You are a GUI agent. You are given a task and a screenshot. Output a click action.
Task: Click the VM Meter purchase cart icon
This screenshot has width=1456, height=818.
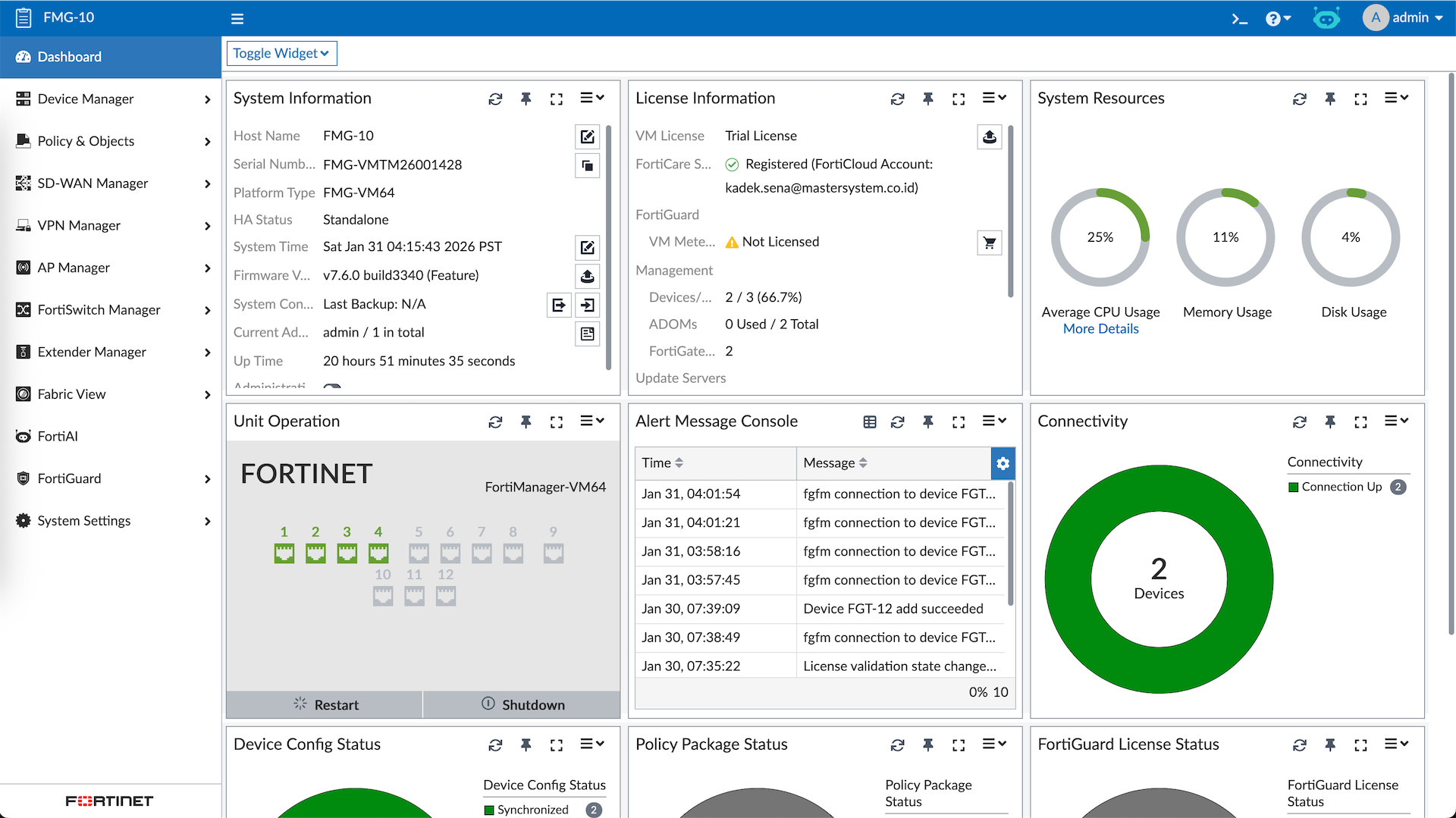(989, 243)
